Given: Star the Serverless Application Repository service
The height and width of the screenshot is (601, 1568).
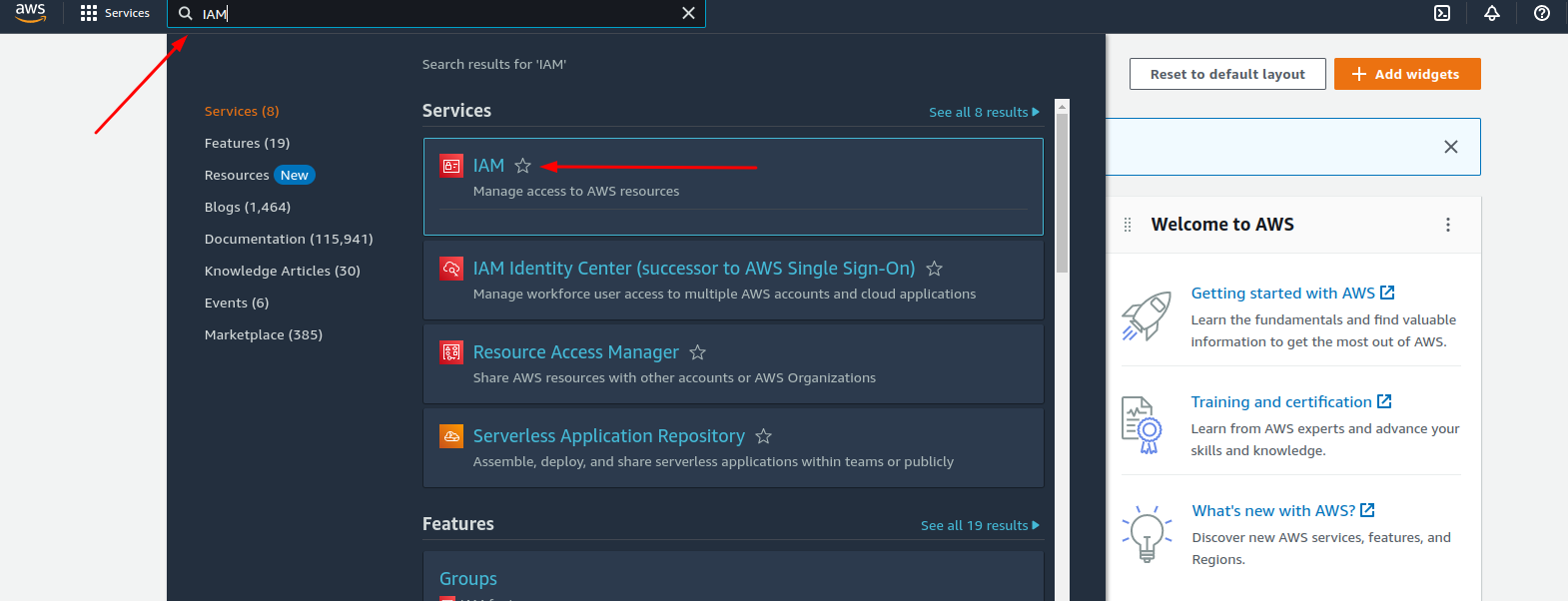Looking at the screenshot, I should [763, 436].
